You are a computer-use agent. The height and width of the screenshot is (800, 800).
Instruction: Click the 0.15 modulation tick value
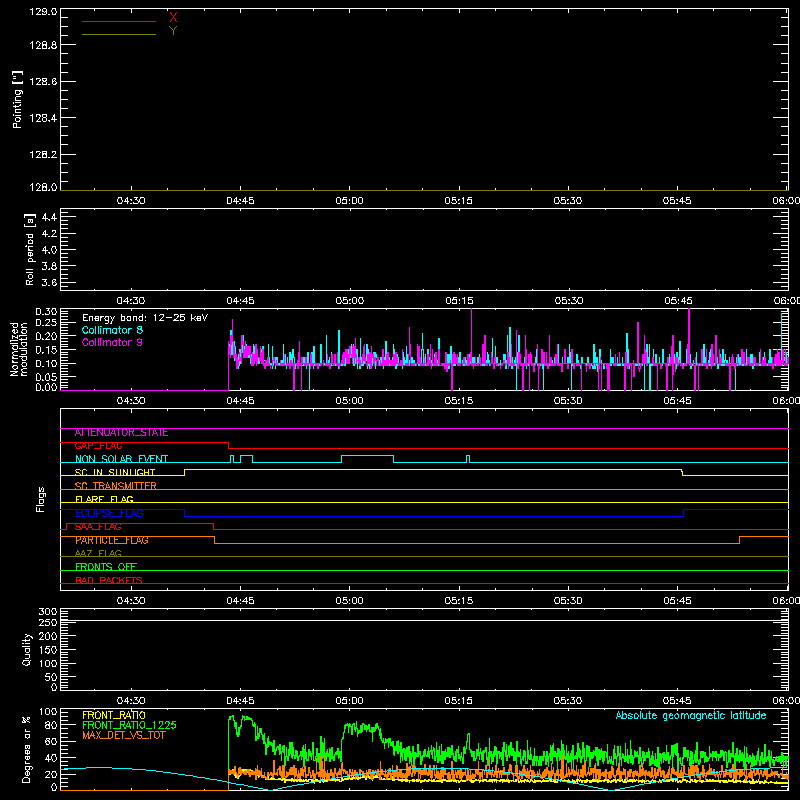click(x=46, y=350)
